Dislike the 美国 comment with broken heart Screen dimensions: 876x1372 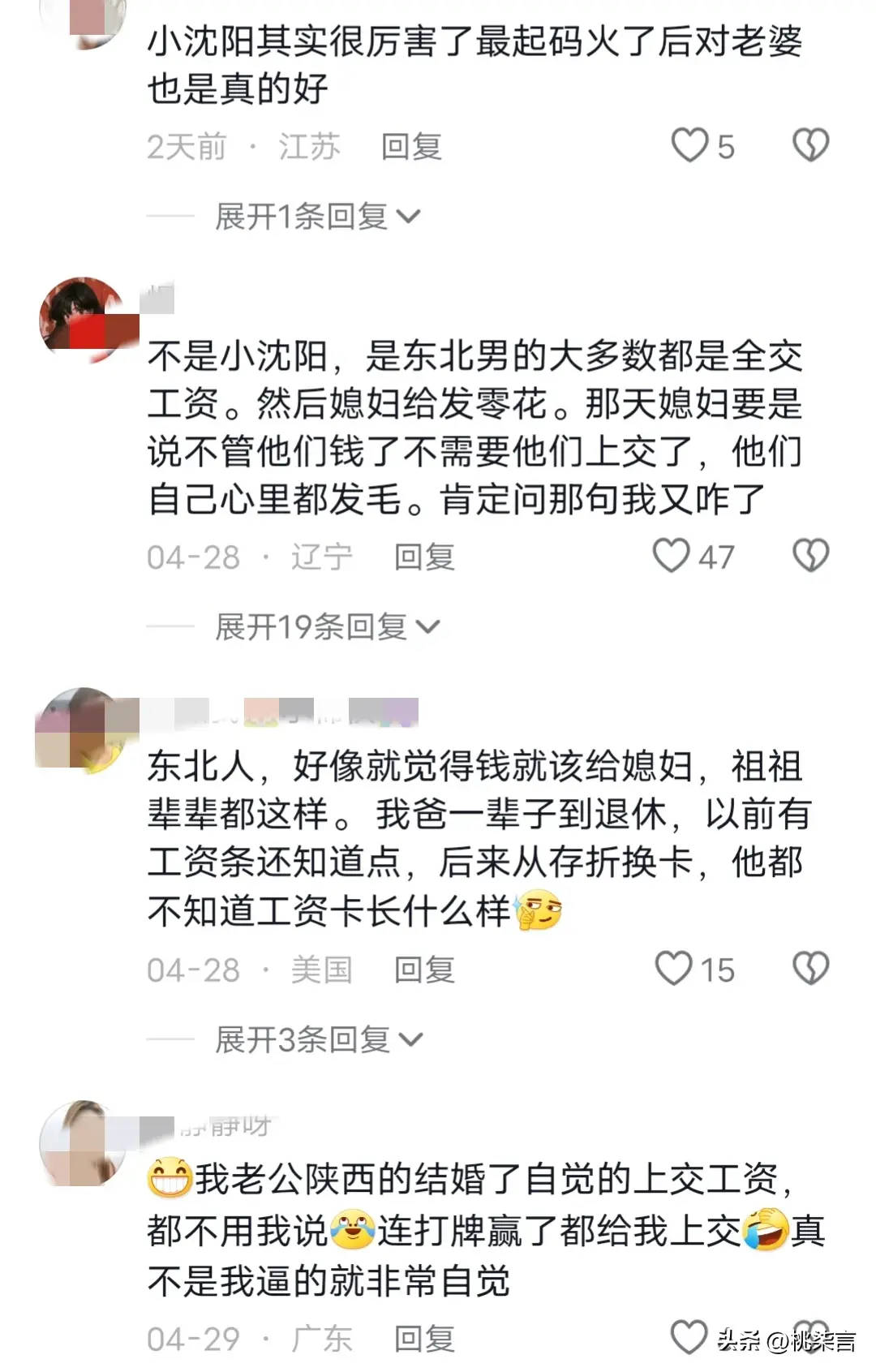click(x=810, y=969)
